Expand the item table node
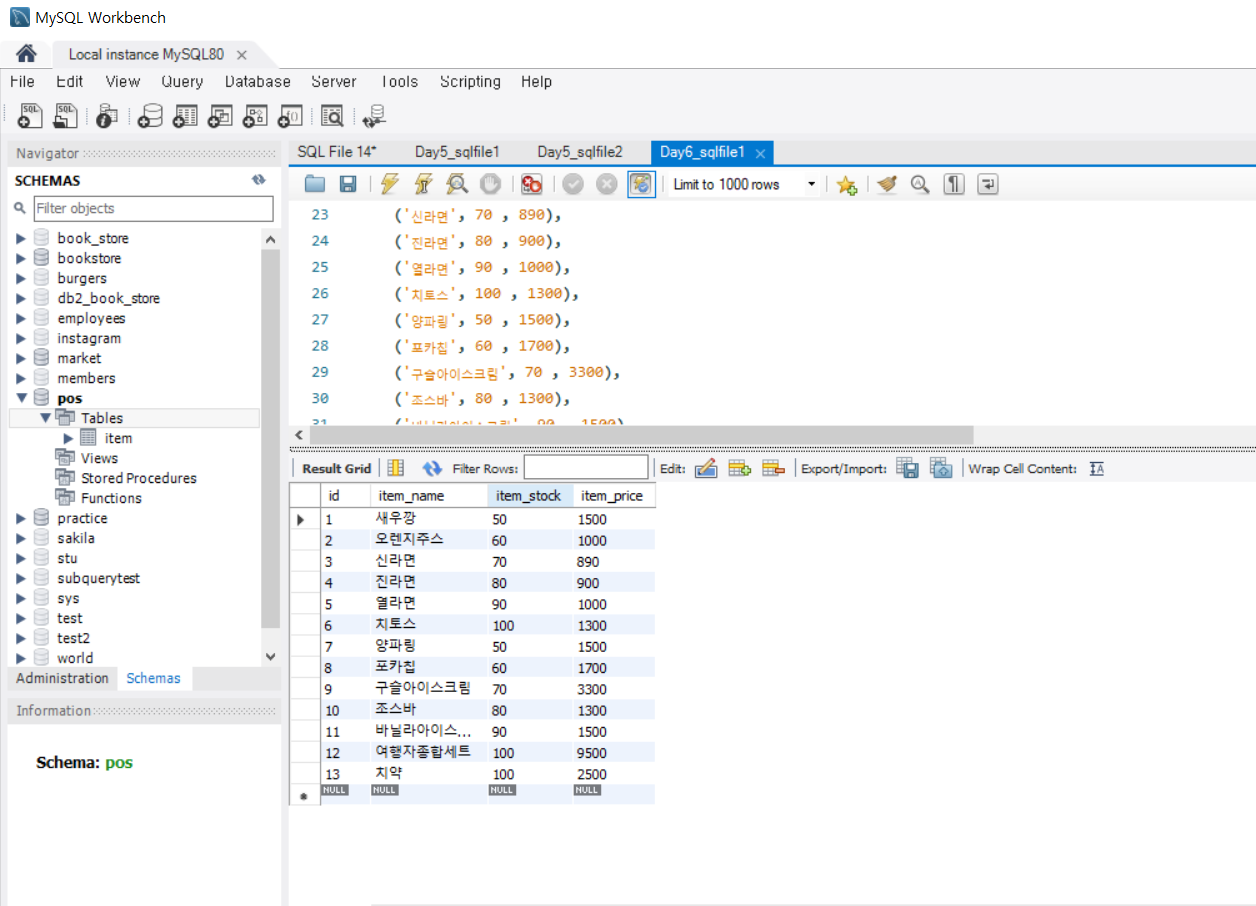The width and height of the screenshot is (1256, 906). tap(68, 438)
